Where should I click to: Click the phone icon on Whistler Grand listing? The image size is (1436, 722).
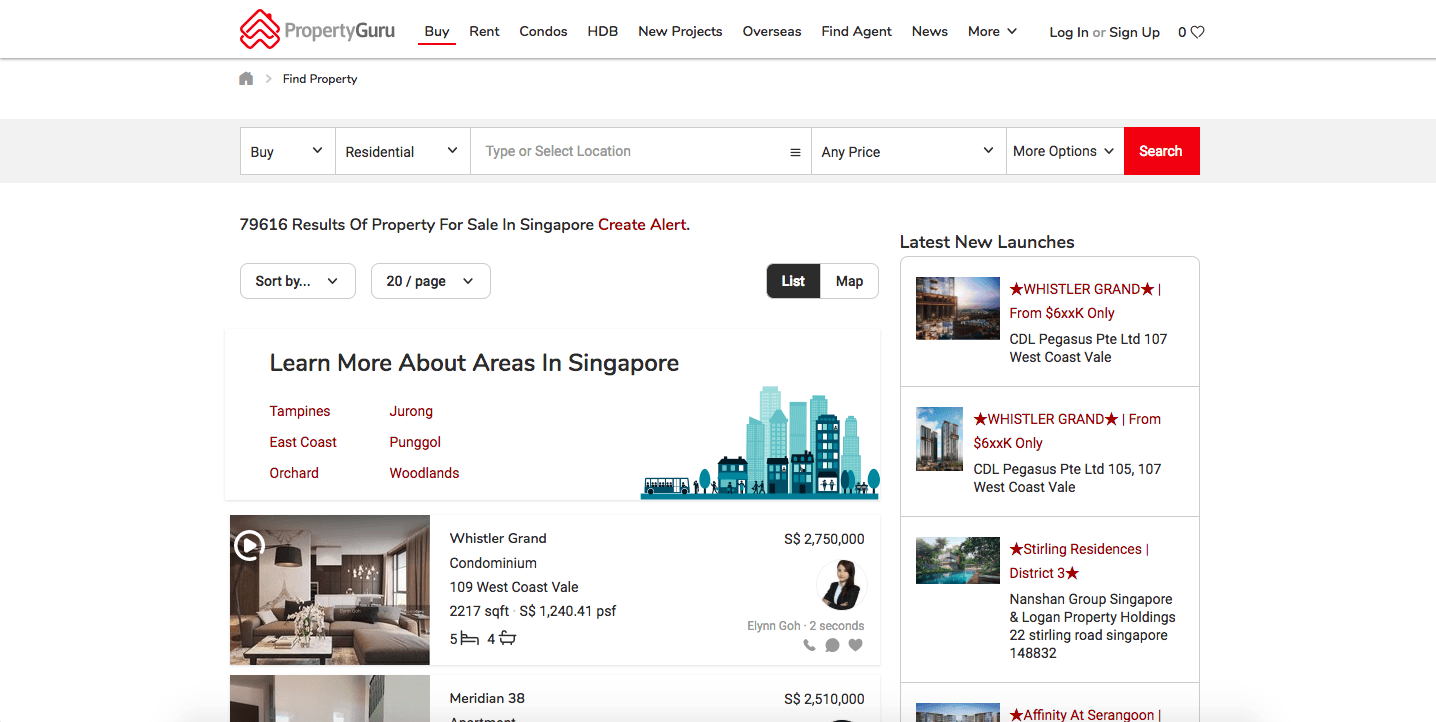pos(809,645)
